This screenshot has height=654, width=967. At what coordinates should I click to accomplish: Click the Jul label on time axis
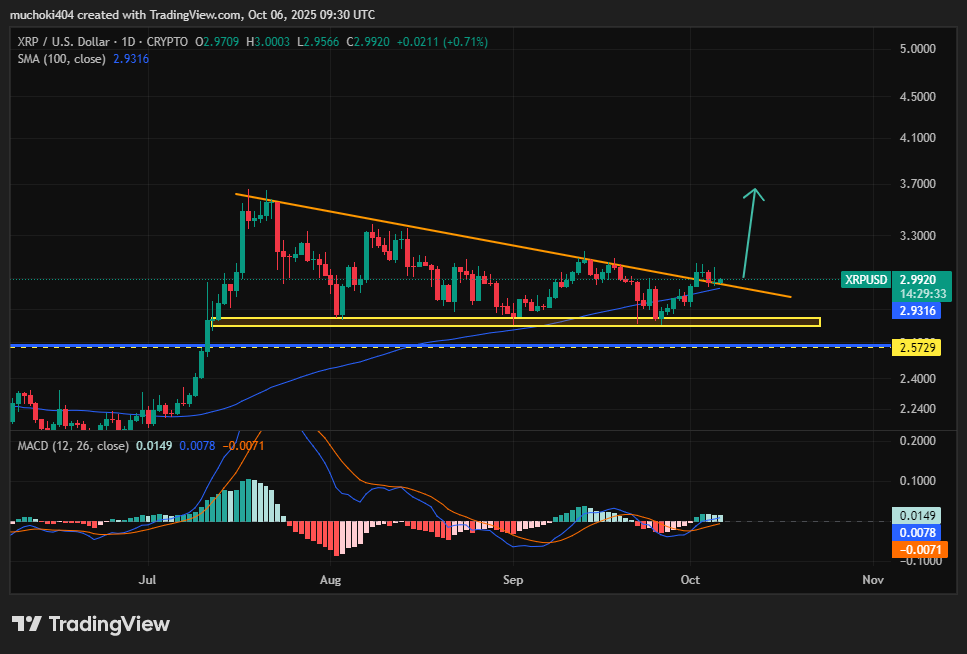(149, 579)
